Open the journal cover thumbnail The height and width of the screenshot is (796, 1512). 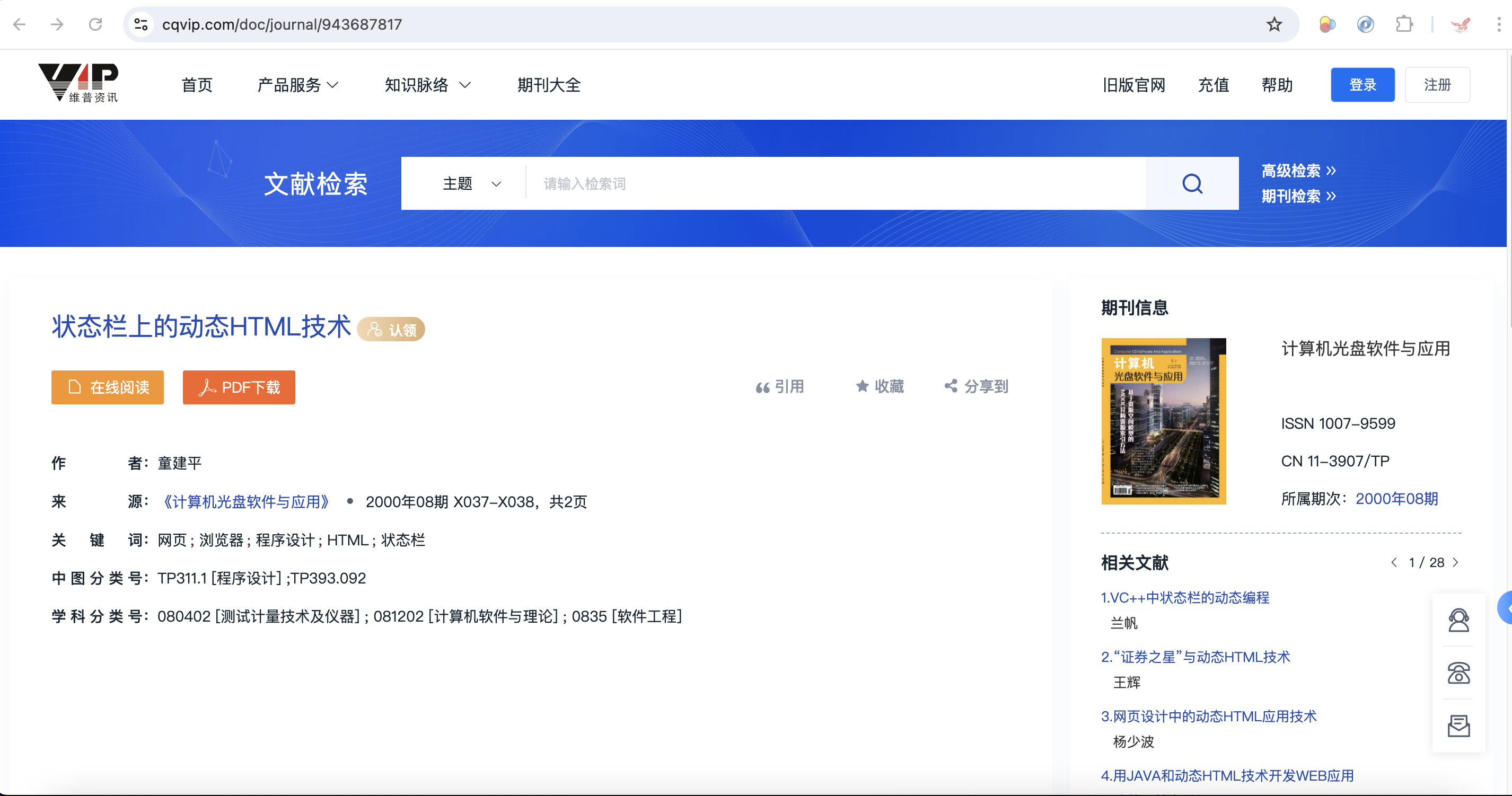pyautogui.click(x=1163, y=421)
